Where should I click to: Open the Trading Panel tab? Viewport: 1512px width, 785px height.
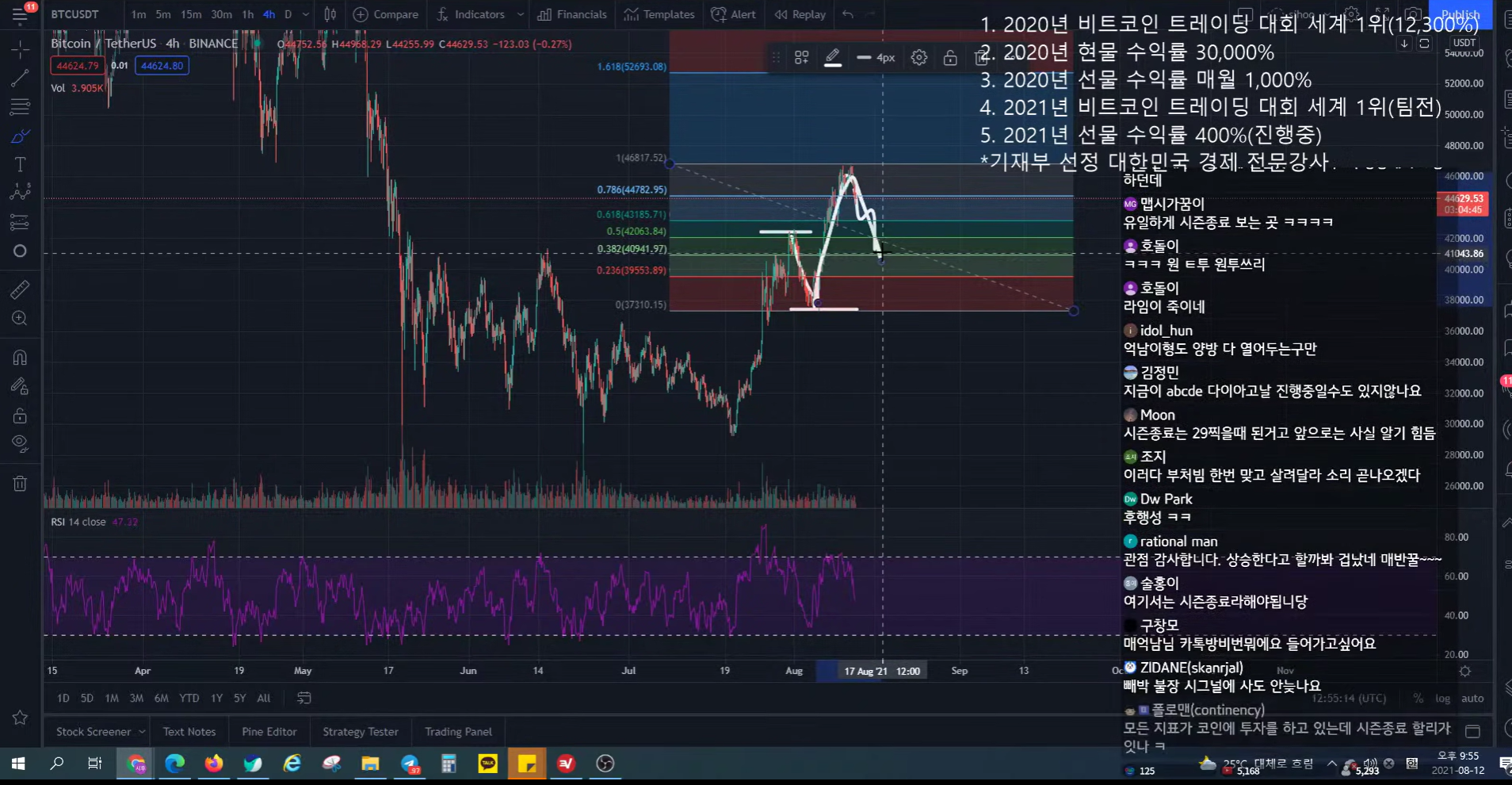(458, 731)
